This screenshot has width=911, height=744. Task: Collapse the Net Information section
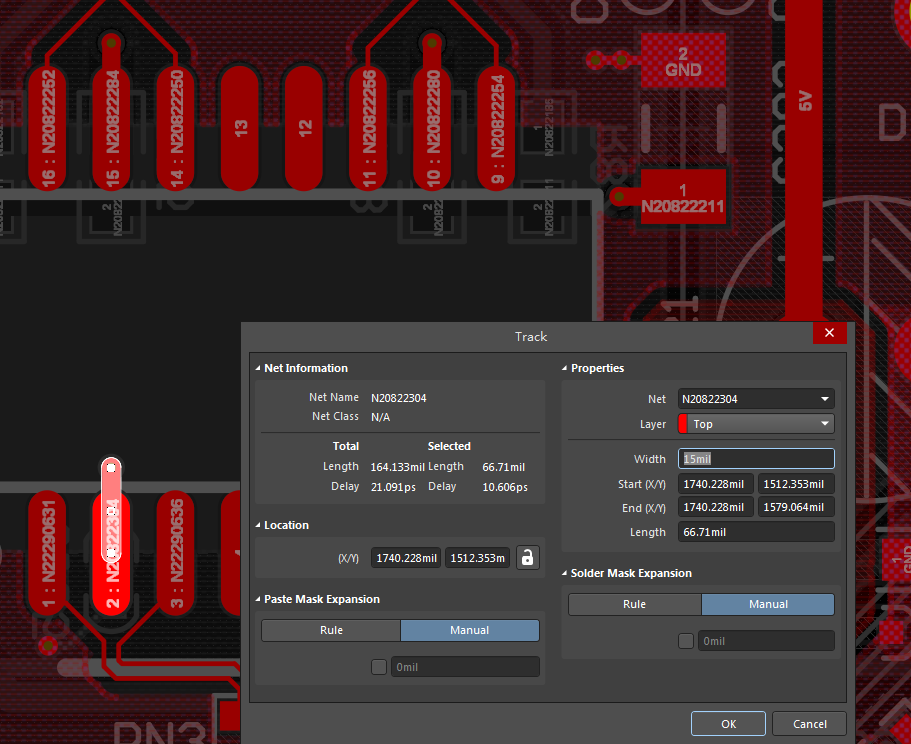pos(258,368)
